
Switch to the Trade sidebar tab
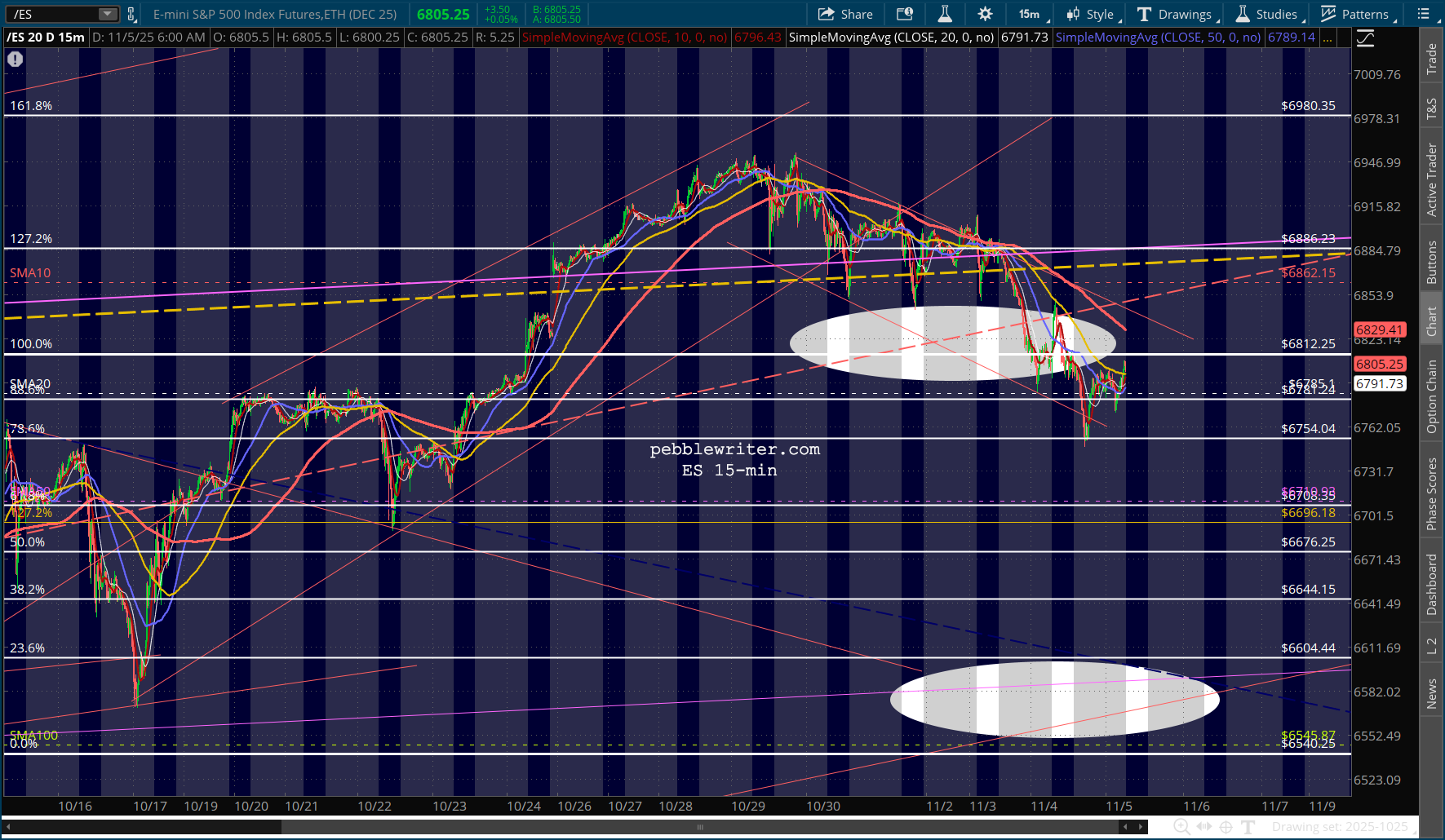pyautogui.click(x=1431, y=59)
